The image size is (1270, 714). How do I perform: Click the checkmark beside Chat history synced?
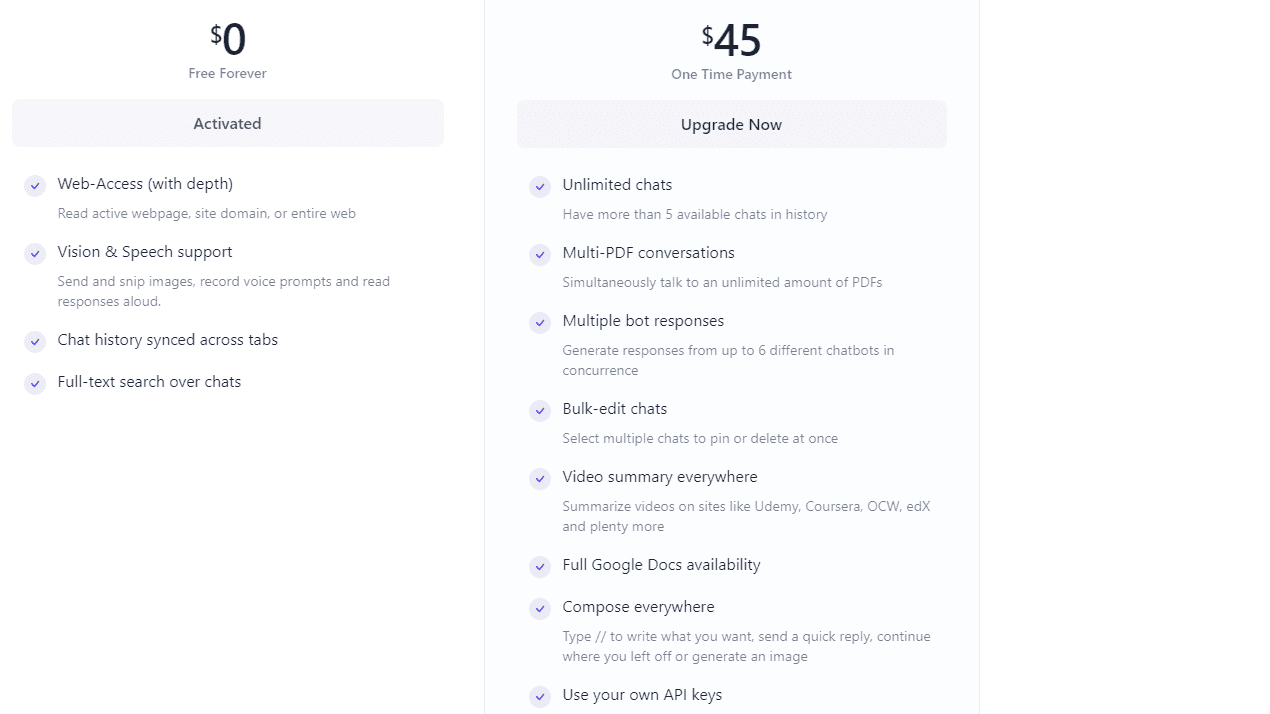pyautogui.click(x=35, y=341)
